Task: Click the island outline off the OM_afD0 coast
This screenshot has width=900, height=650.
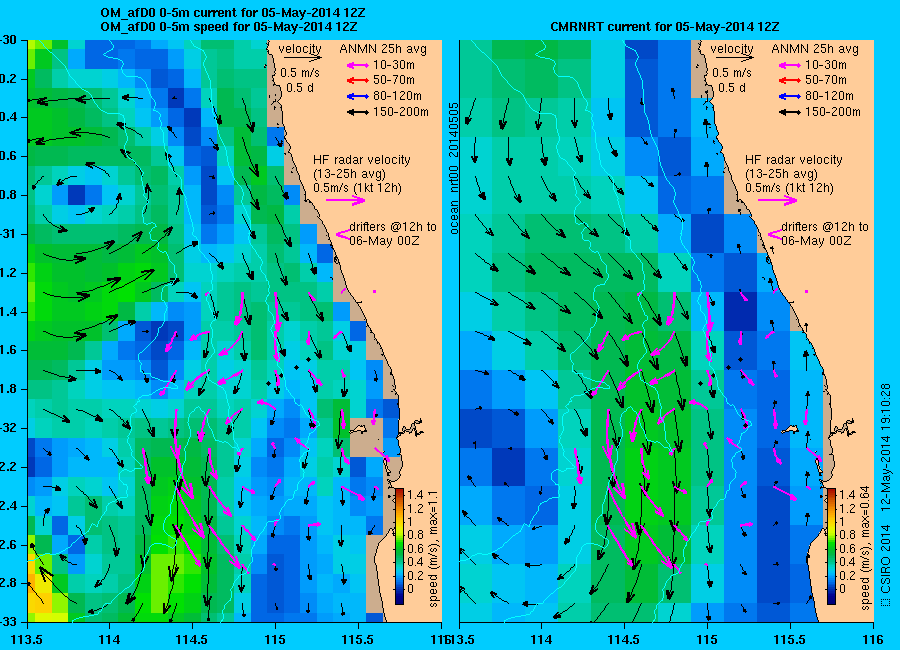Action: click(357, 429)
